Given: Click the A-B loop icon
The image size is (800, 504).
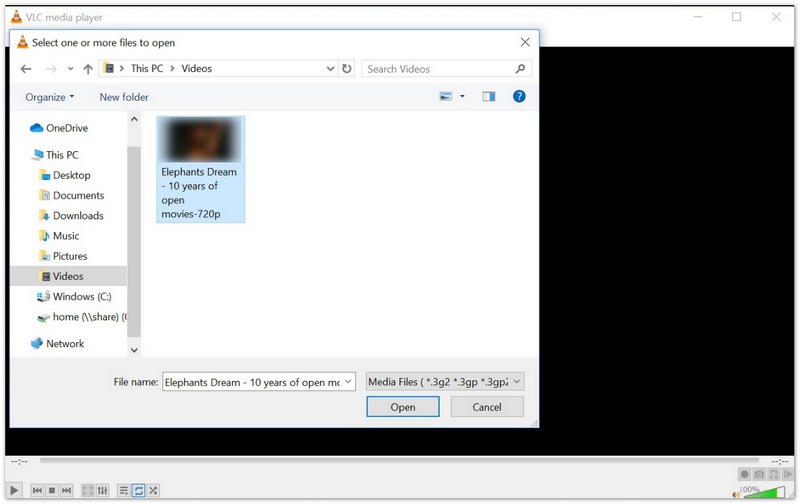Looking at the screenshot, I should [774, 474].
